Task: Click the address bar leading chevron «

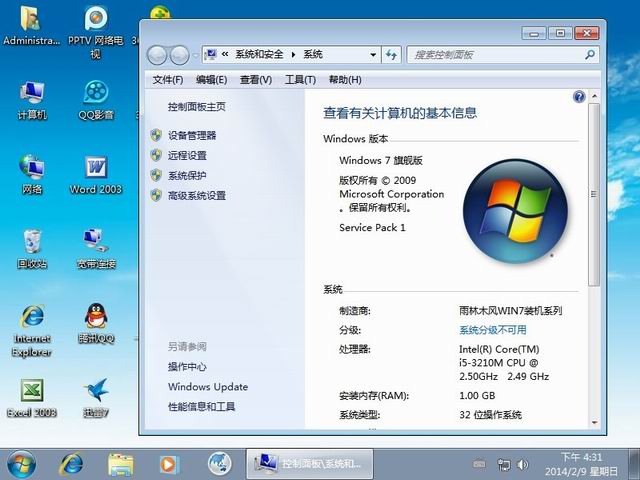Action: pos(224,54)
